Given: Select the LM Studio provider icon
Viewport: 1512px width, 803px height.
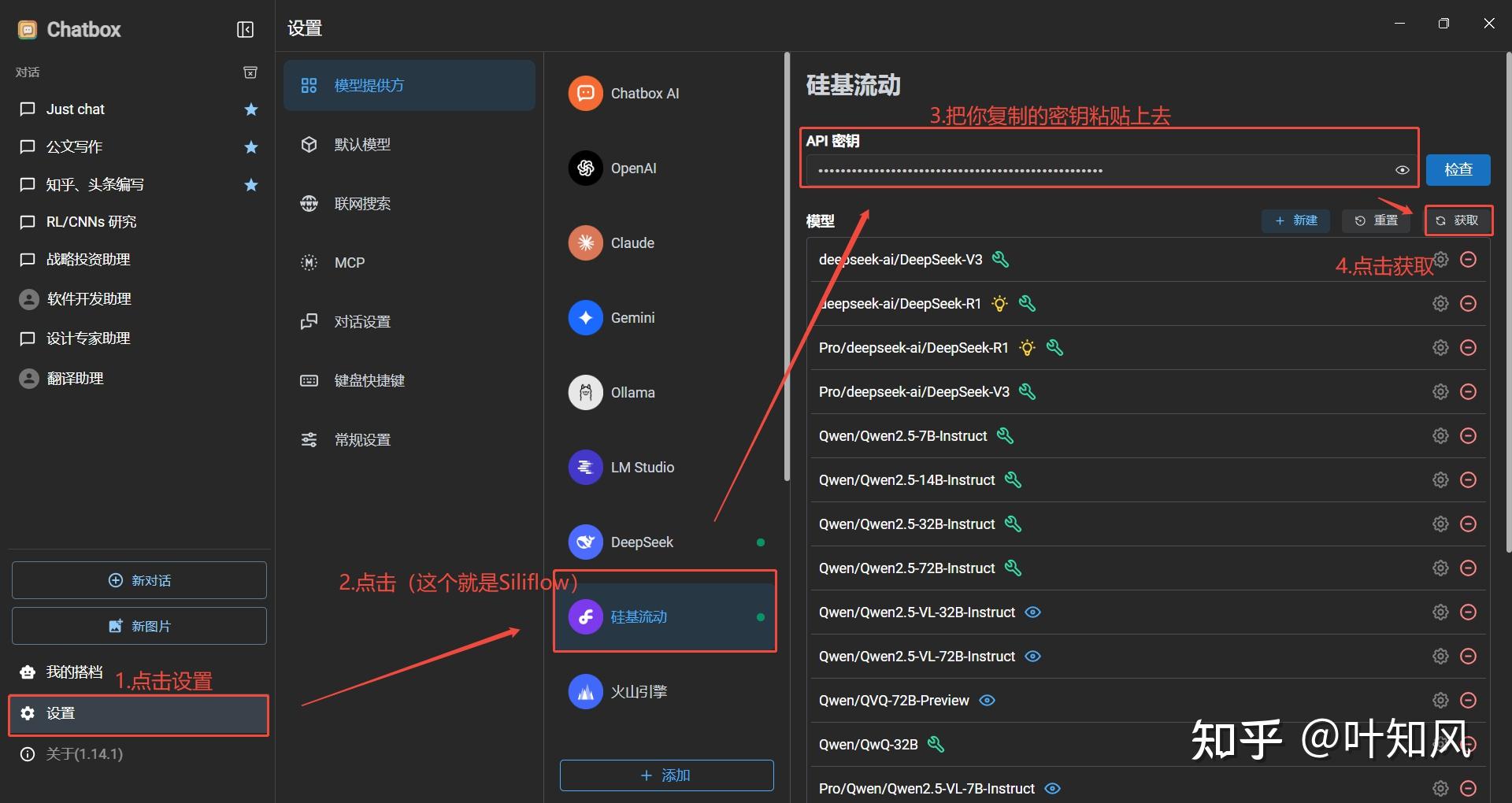Looking at the screenshot, I should pyautogui.click(x=585, y=467).
